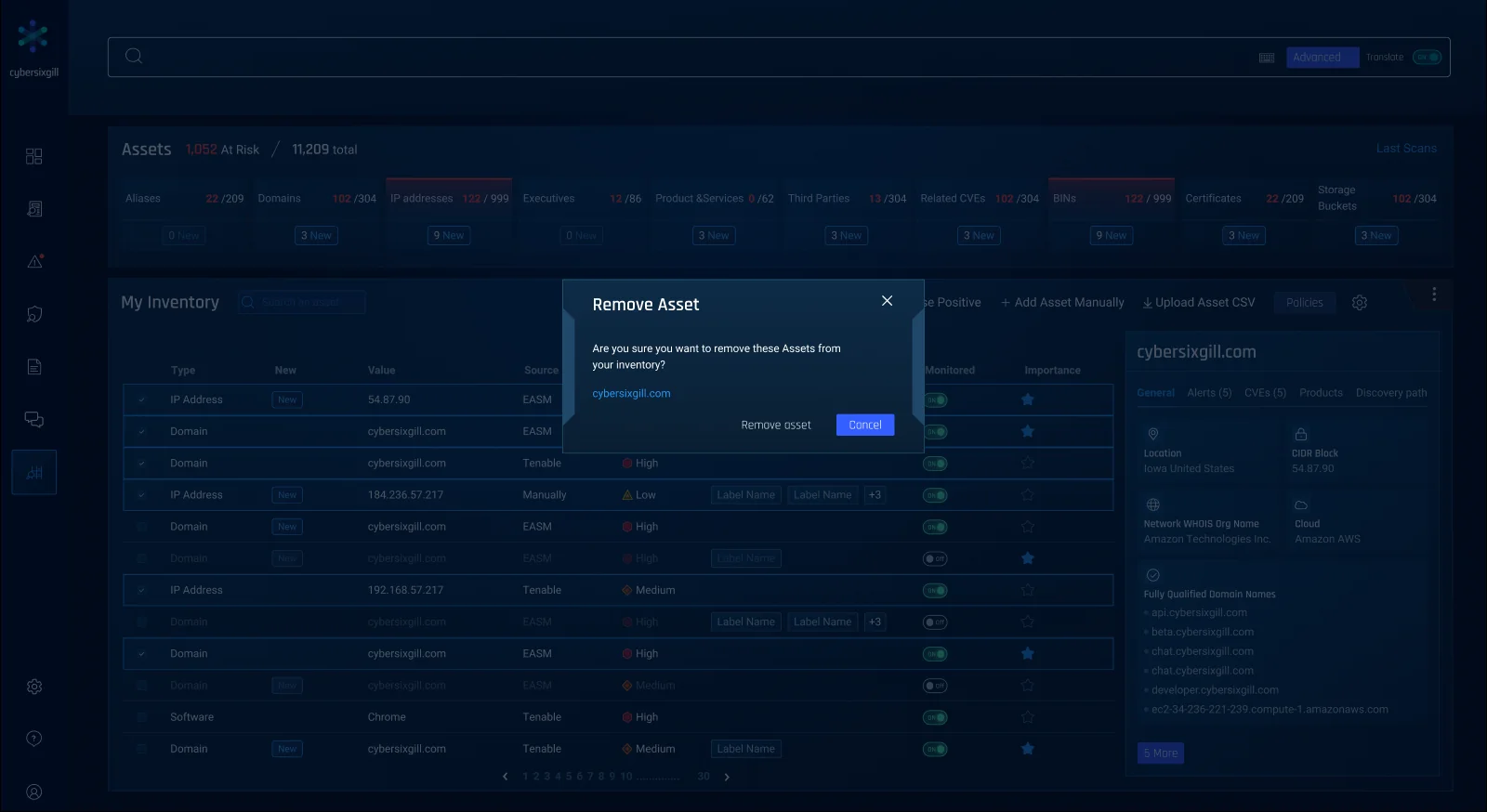Open the Policies button
The image size is (1487, 812).
1305,303
